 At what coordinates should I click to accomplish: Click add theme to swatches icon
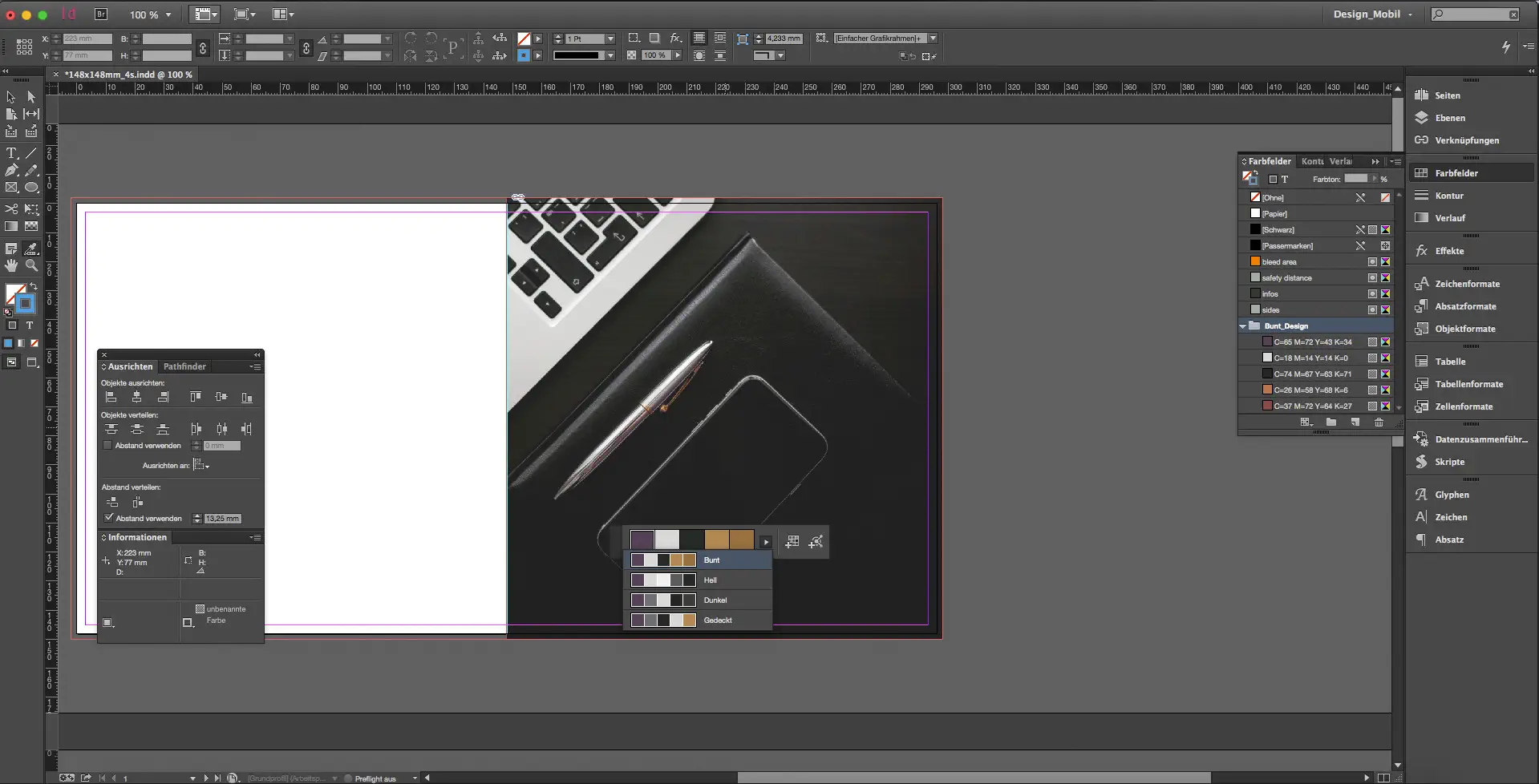coord(792,542)
